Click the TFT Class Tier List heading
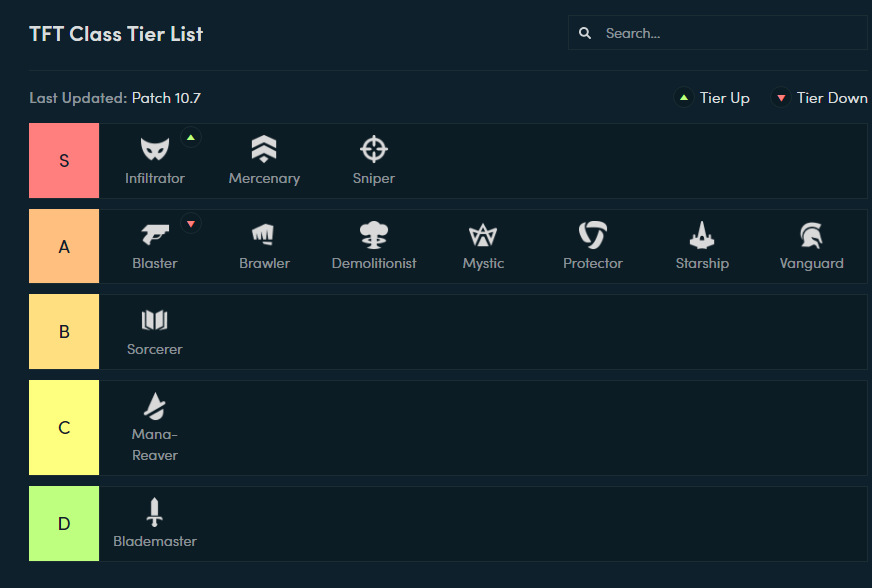Image resolution: width=872 pixels, height=588 pixels. coord(116,34)
